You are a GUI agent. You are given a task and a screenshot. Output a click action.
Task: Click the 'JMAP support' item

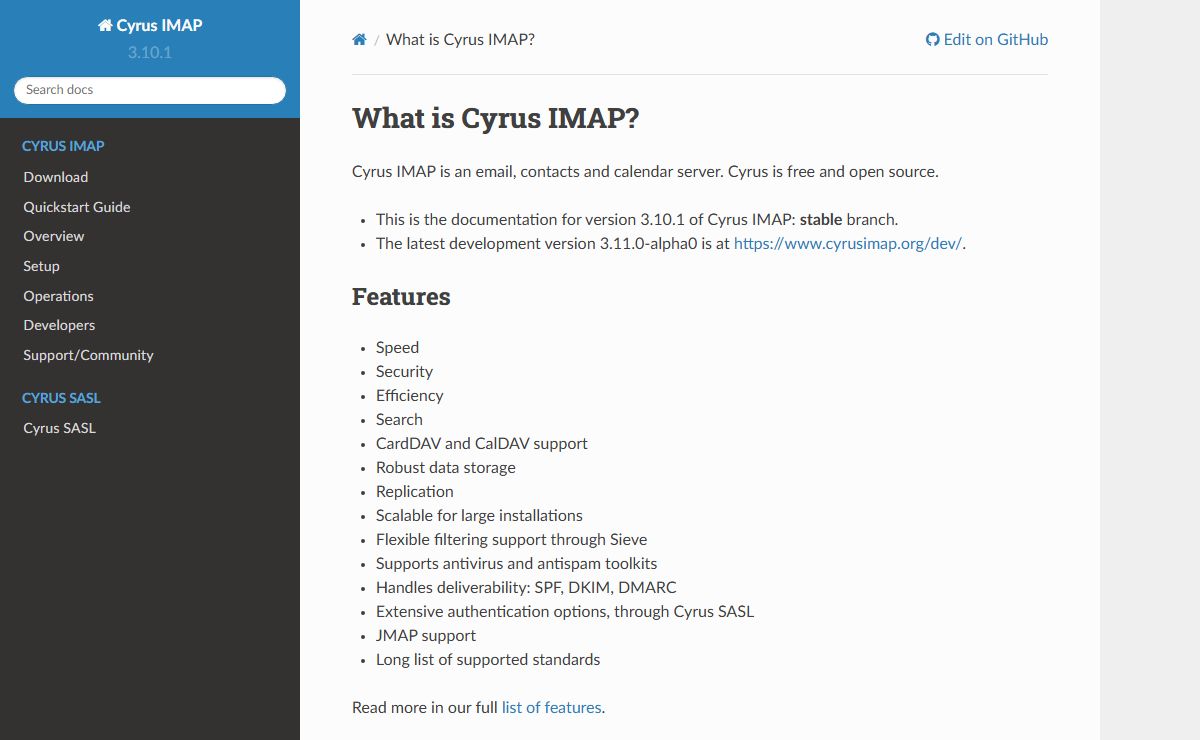pos(426,635)
